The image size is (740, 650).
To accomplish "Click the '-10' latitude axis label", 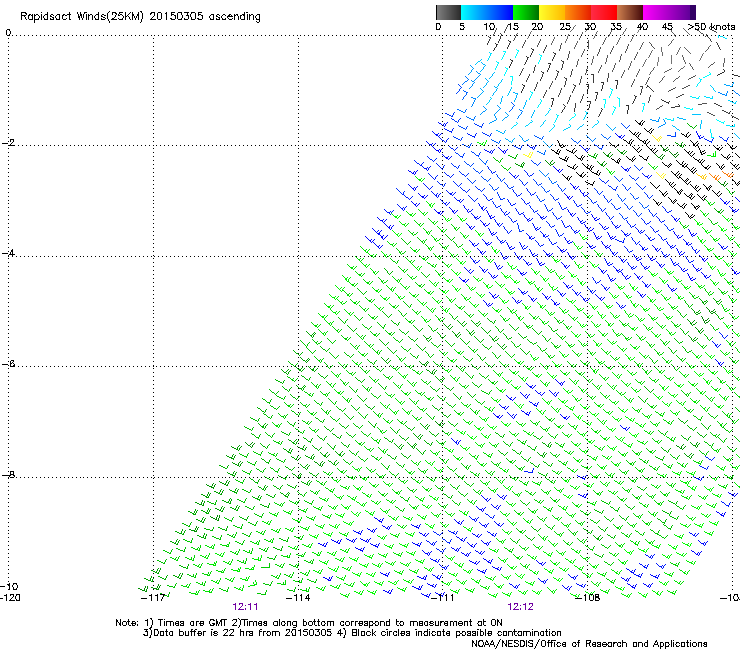I will point(9,587).
